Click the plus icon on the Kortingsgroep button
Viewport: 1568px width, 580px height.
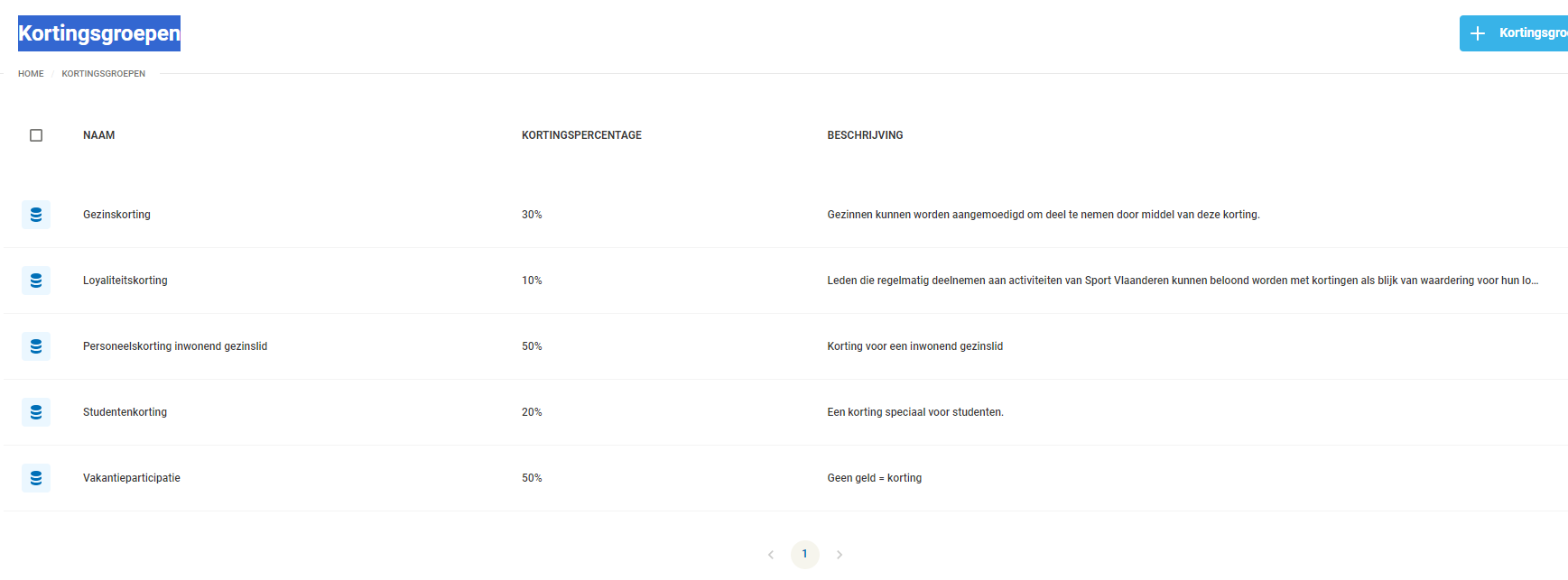[x=1478, y=33]
